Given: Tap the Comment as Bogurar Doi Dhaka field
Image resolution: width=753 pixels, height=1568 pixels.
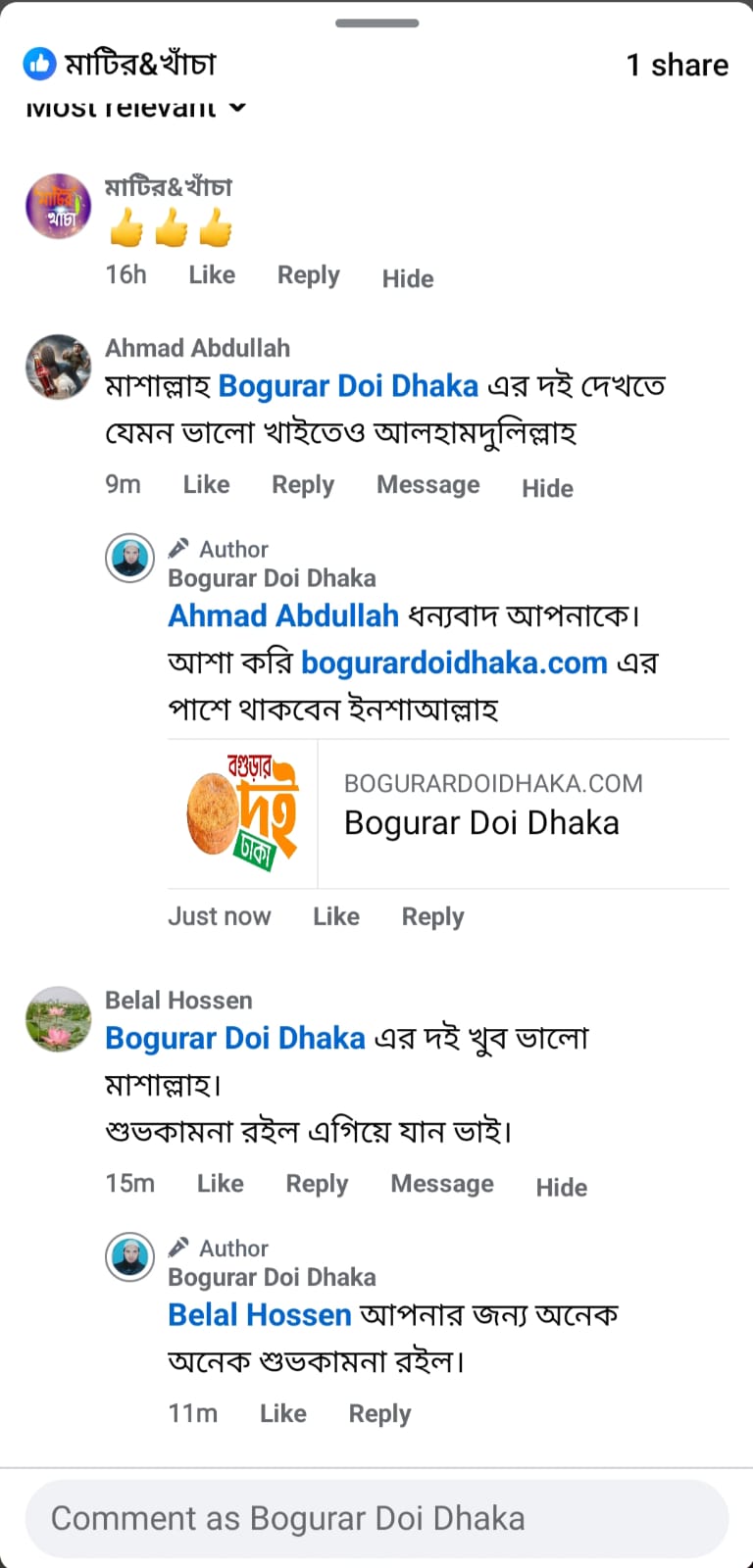Looking at the screenshot, I should 376,1518.
